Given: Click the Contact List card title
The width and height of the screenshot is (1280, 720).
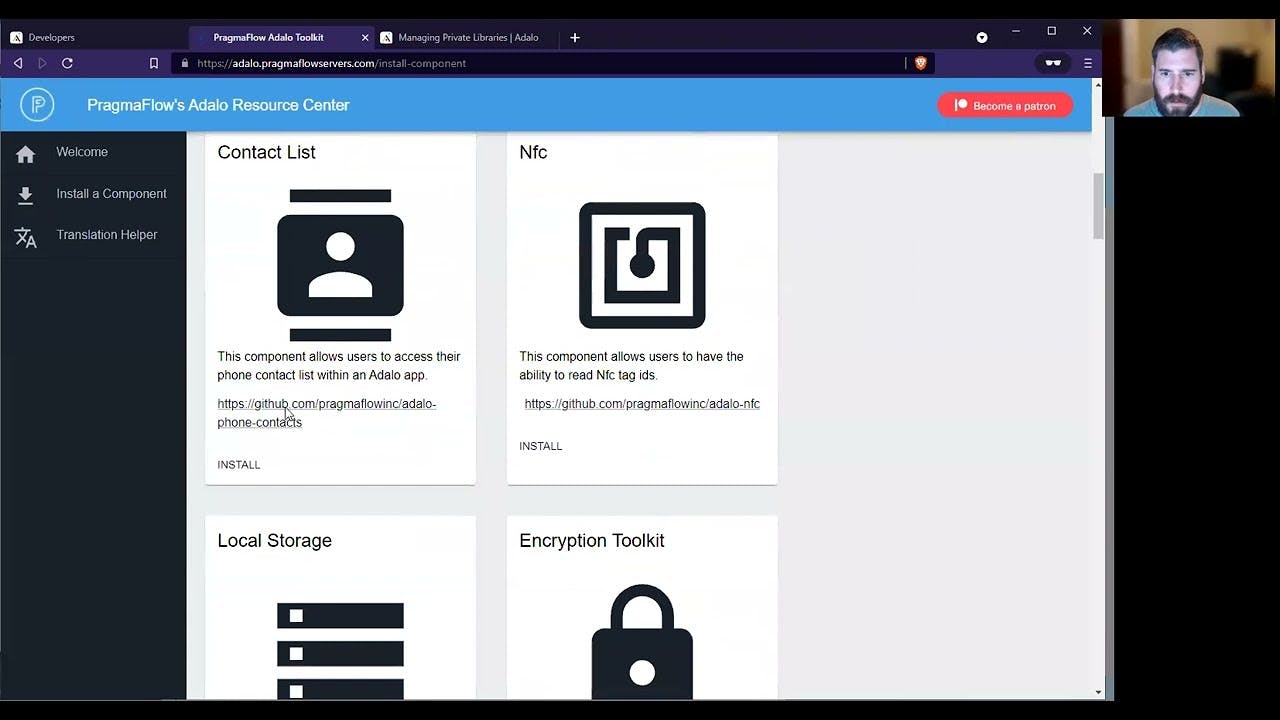Looking at the screenshot, I should pos(266,152).
